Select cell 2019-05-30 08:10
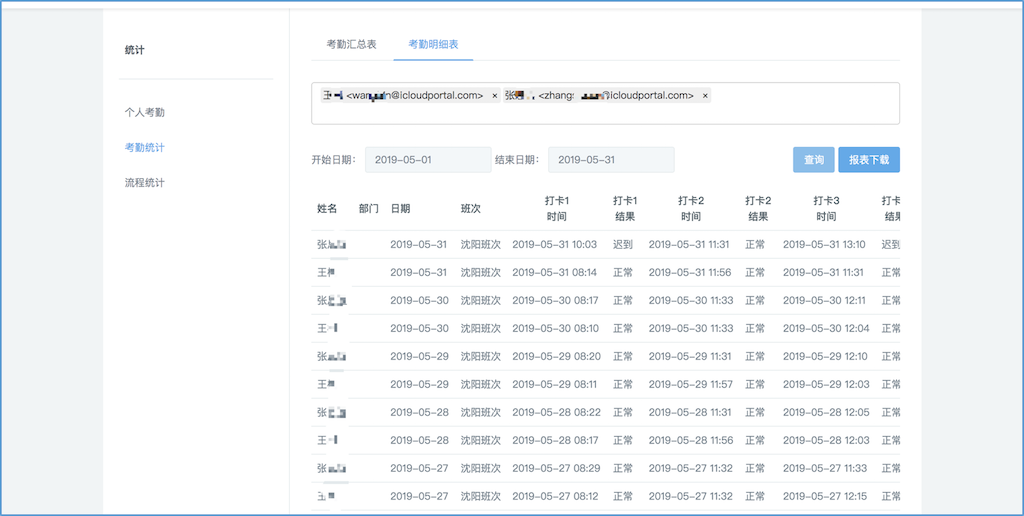Screen dimensions: 1024x516 [555, 329]
